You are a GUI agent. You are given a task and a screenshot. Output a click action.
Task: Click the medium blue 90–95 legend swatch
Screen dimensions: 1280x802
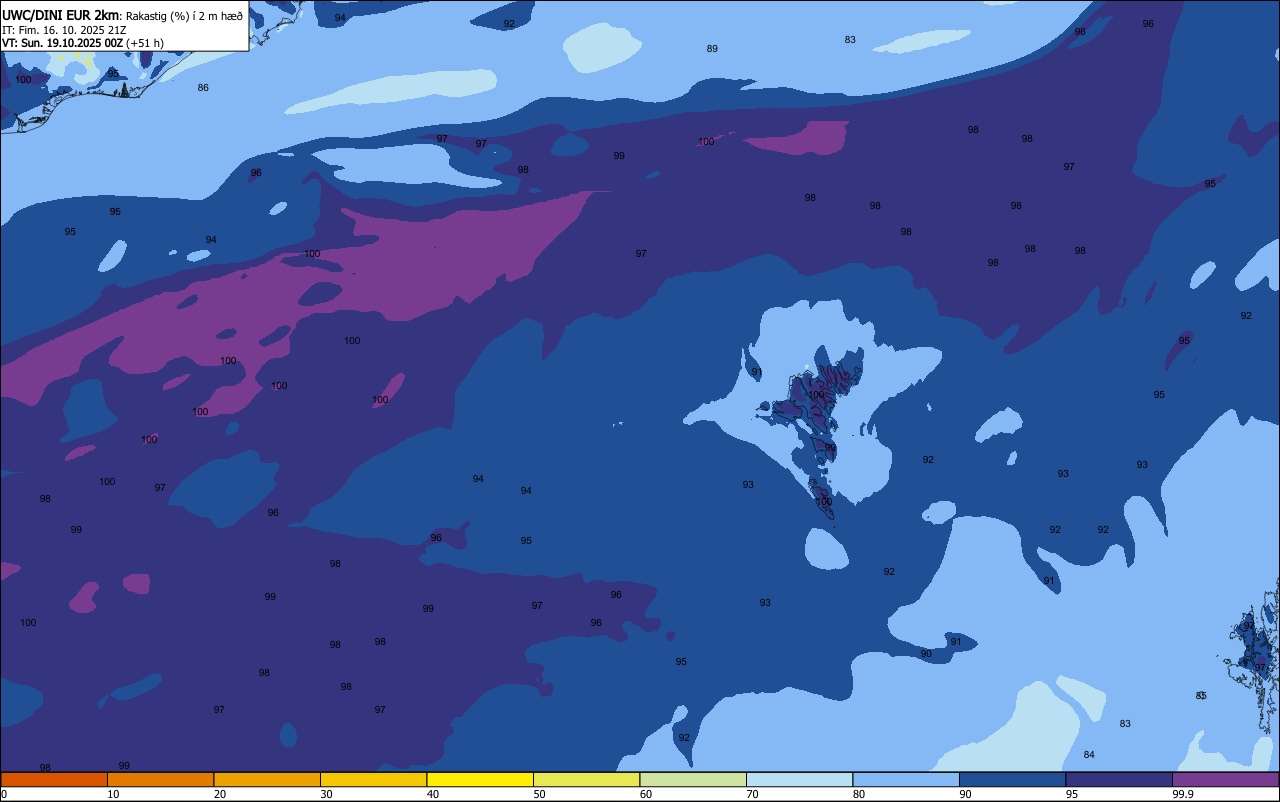click(x=1012, y=779)
